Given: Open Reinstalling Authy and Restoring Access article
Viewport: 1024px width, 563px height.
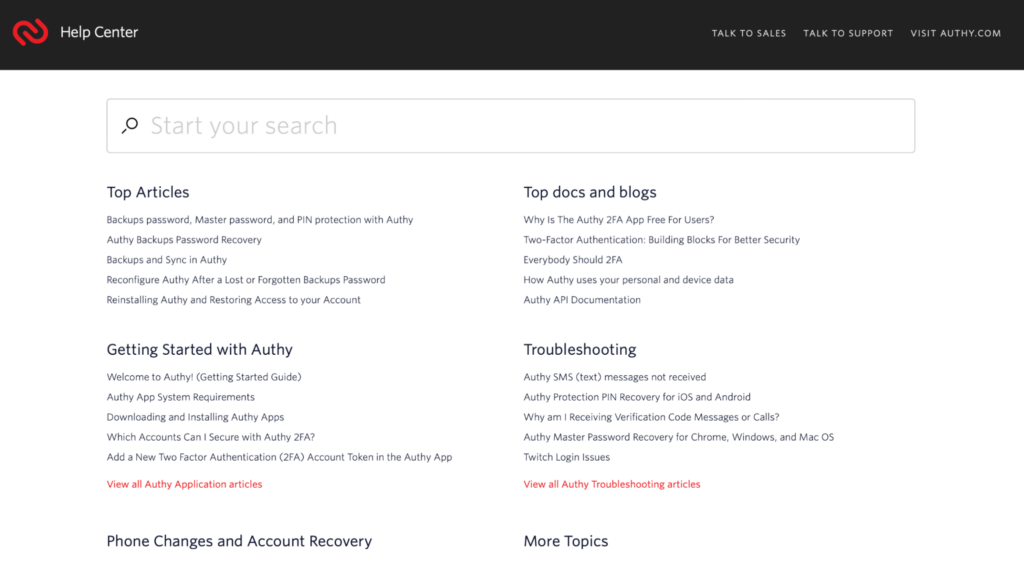Looking at the screenshot, I should (x=233, y=300).
